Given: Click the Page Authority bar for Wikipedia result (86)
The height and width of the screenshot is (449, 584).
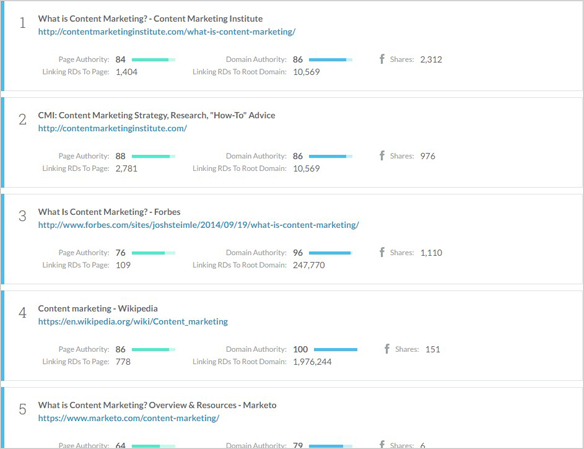Looking at the screenshot, I should coord(153,349).
